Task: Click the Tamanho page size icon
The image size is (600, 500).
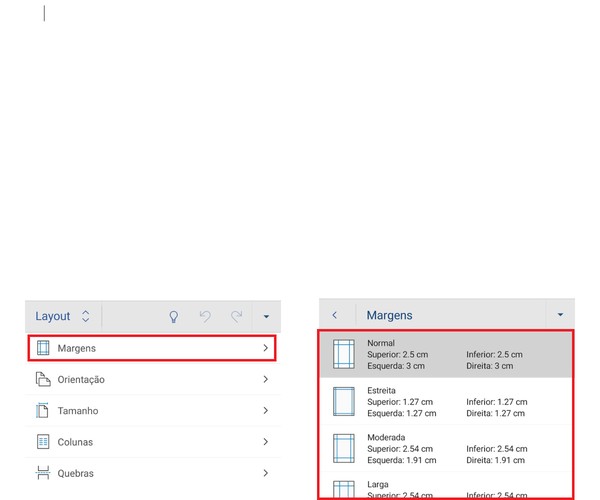Action: 42,410
